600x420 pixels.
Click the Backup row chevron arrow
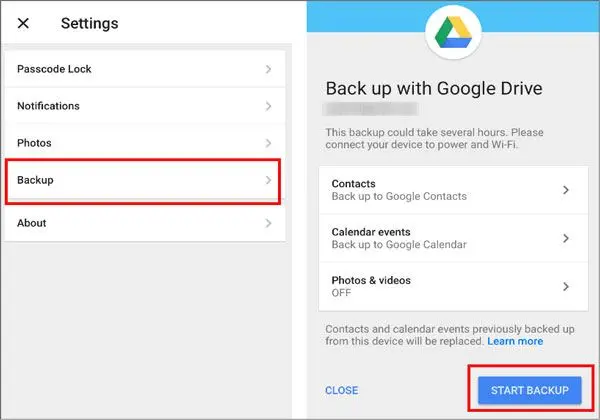pos(268,180)
